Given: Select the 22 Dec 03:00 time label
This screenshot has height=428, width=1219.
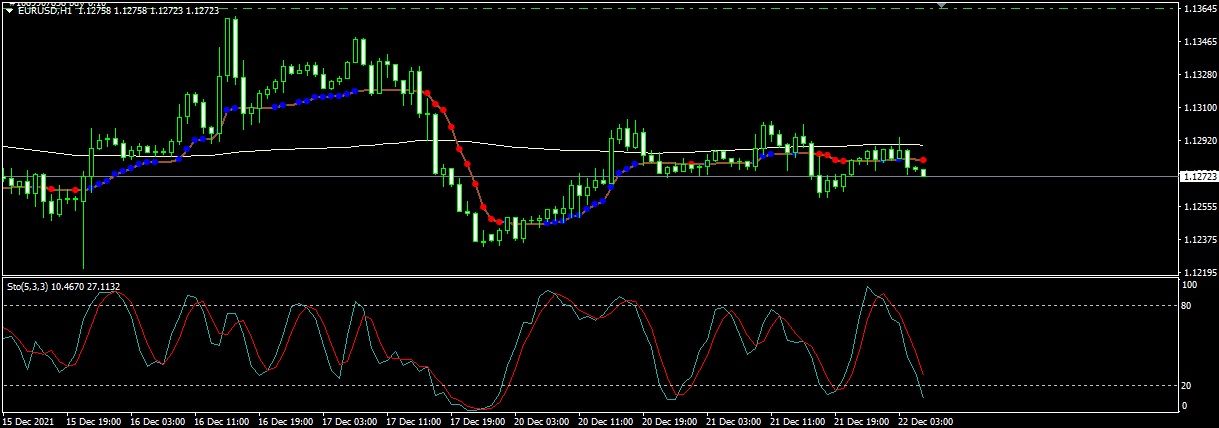Looking at the screenshot, I should coord(926,422).
